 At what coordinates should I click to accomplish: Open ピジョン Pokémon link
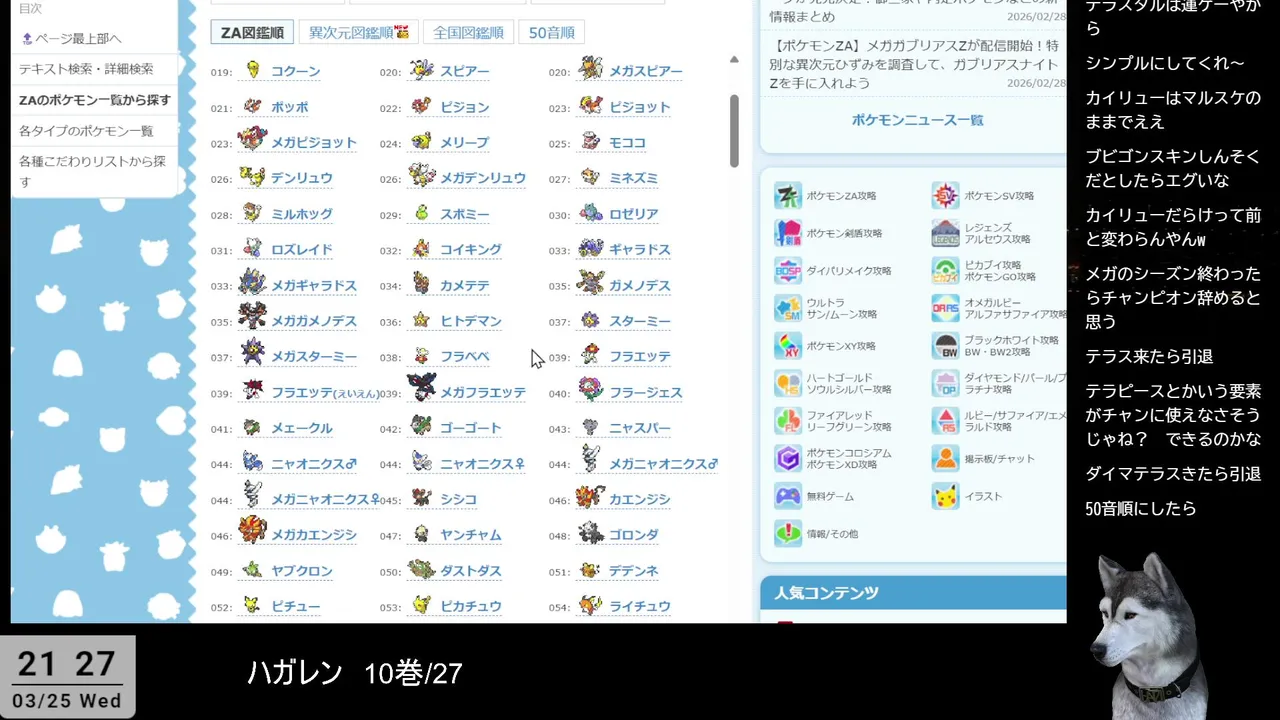[x=464, y=107]
